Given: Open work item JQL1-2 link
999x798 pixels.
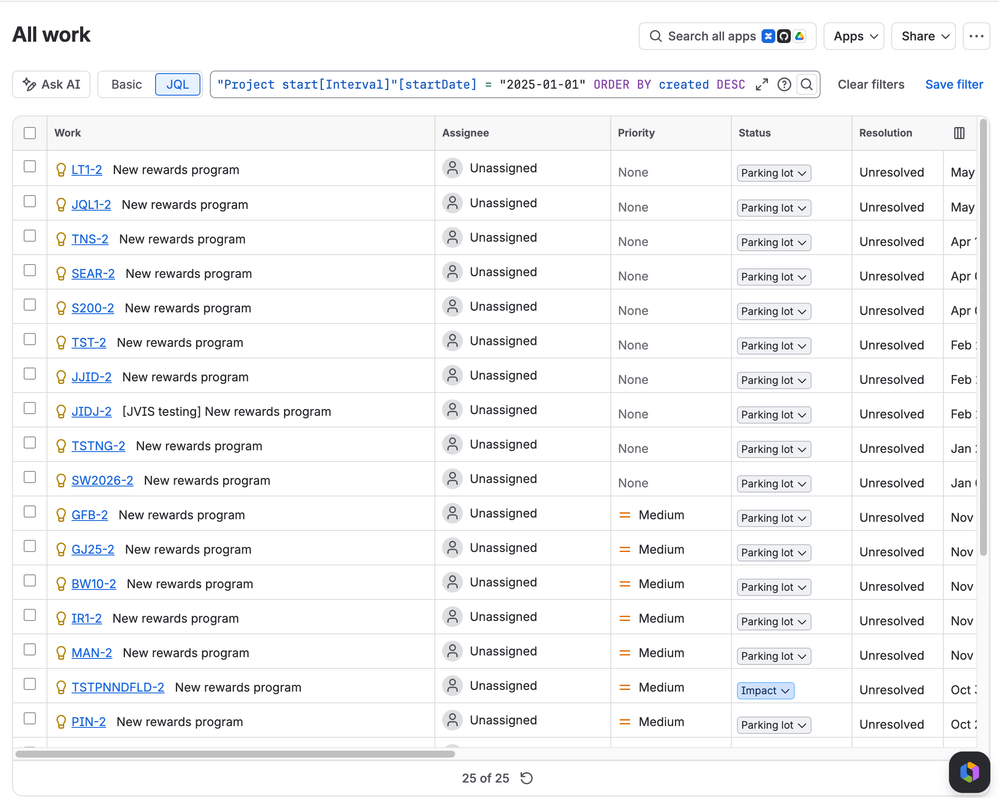Looking at the screenshot, I should (91, 204).
